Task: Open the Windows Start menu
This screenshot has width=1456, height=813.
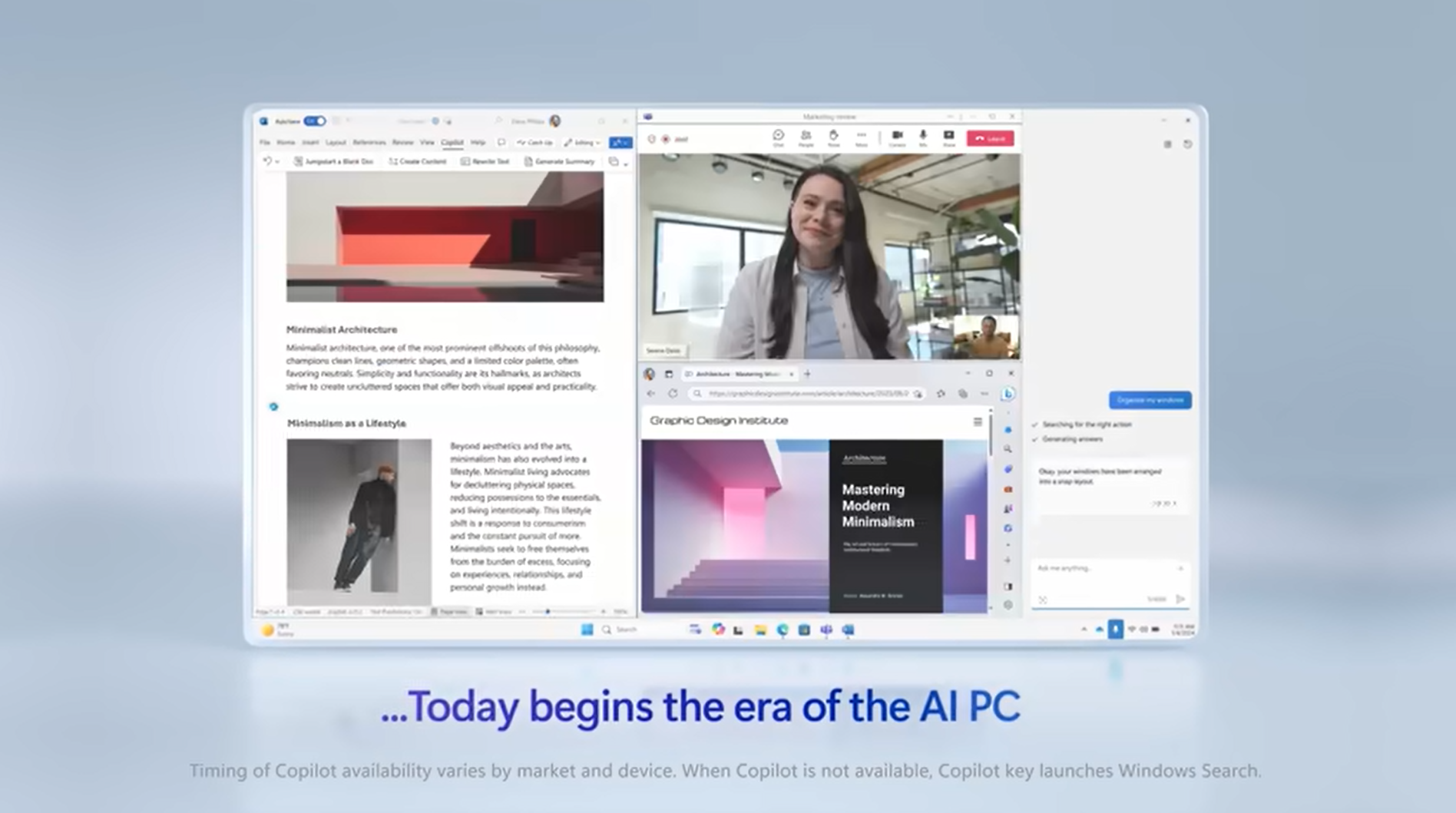Action: click(x=587, y=630)
